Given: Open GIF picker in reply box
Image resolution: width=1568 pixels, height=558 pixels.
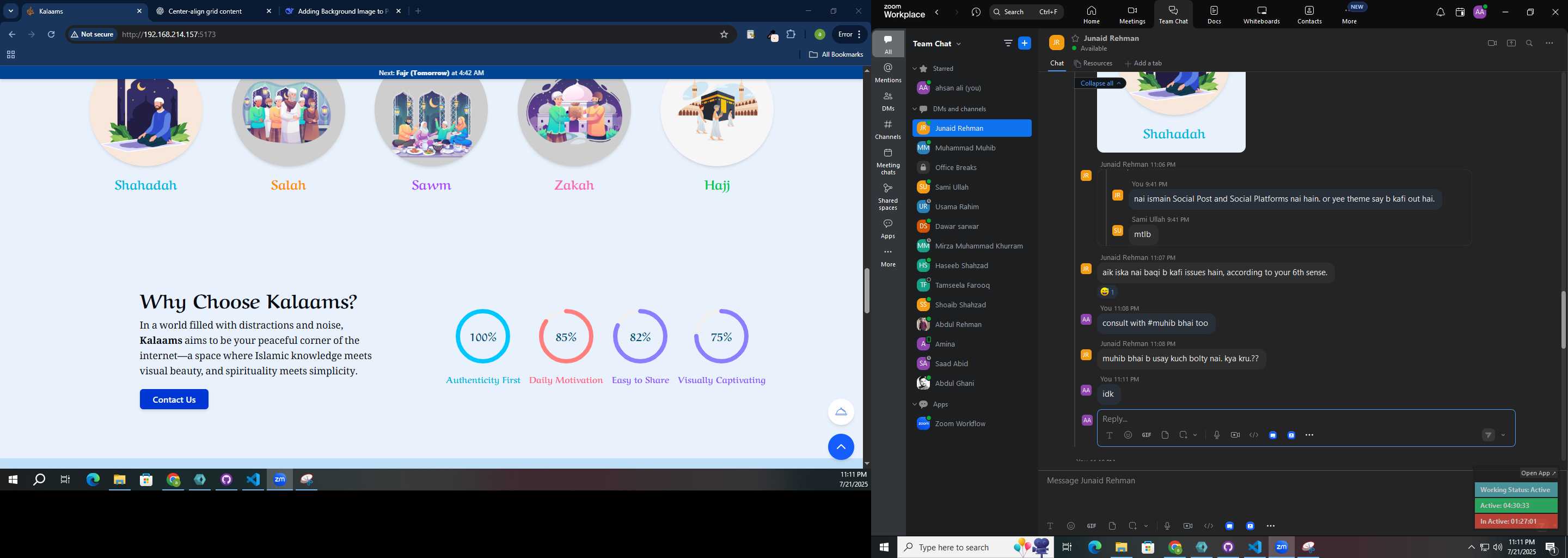Looking at the screenshot, I should click(1146, 435).
